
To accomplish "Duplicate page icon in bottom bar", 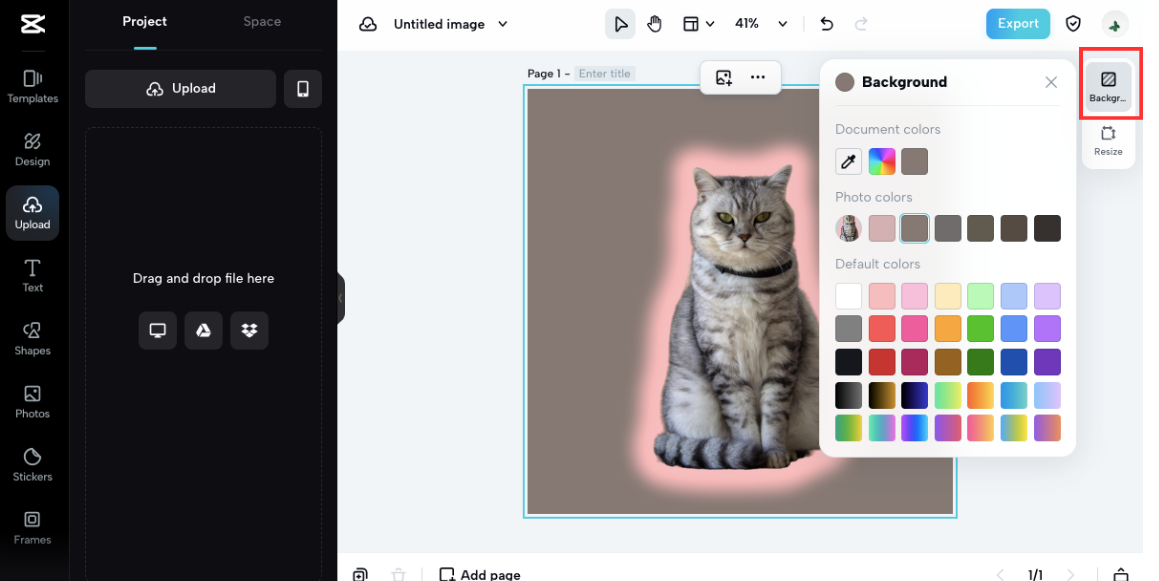I will point(360,574).
